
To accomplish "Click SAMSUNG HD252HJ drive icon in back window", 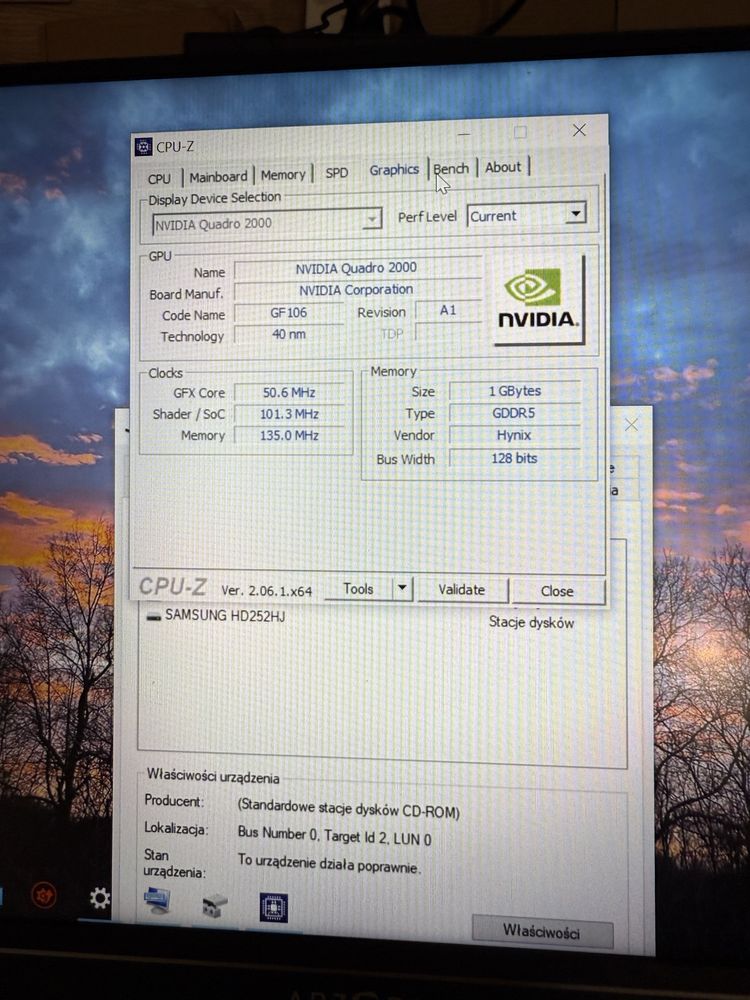I will pyautogui.click(x=153, y=616).
